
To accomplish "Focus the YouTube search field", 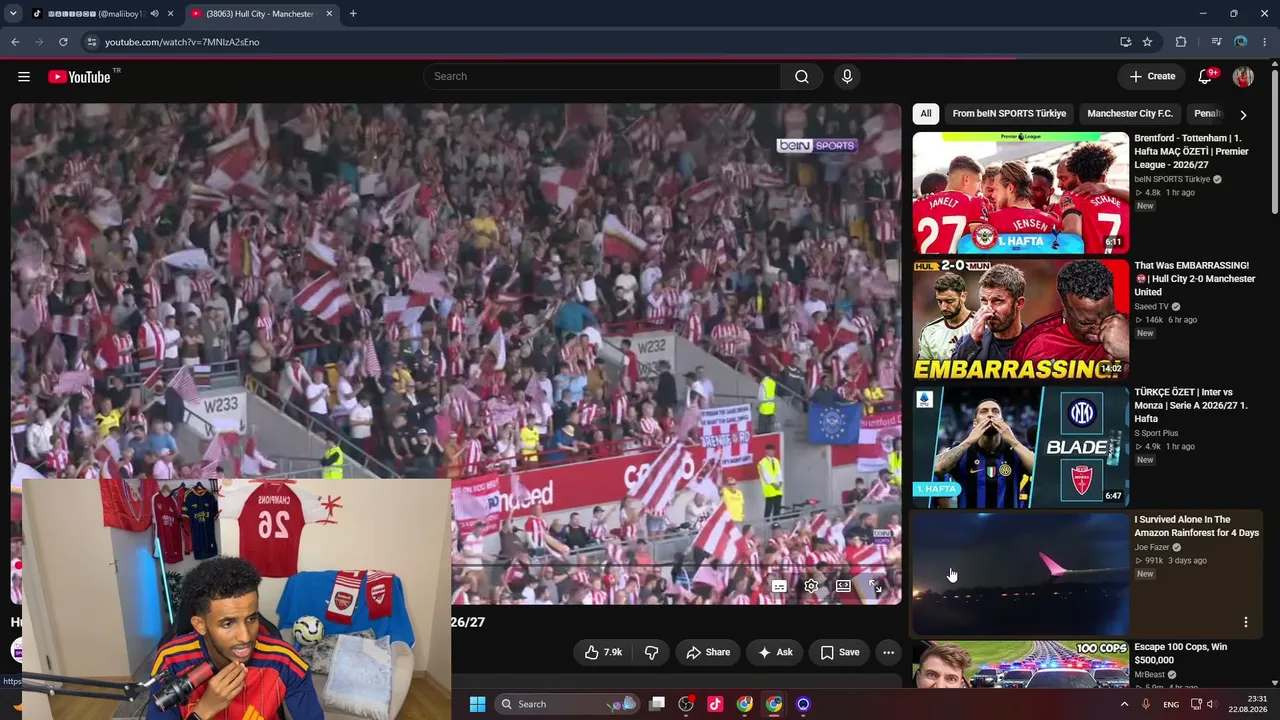I will [x=602, y=77].
